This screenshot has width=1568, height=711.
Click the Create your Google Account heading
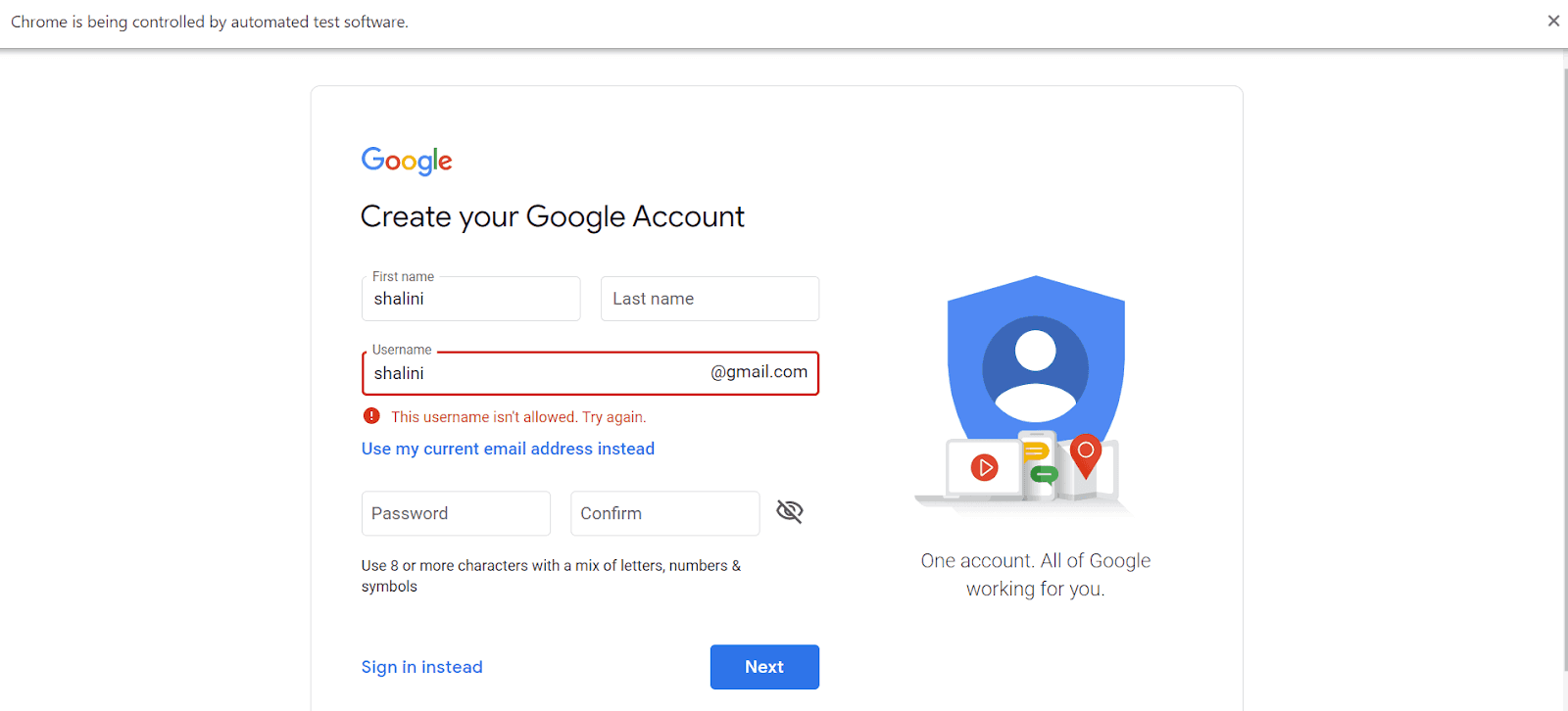[x=552, y=216]
